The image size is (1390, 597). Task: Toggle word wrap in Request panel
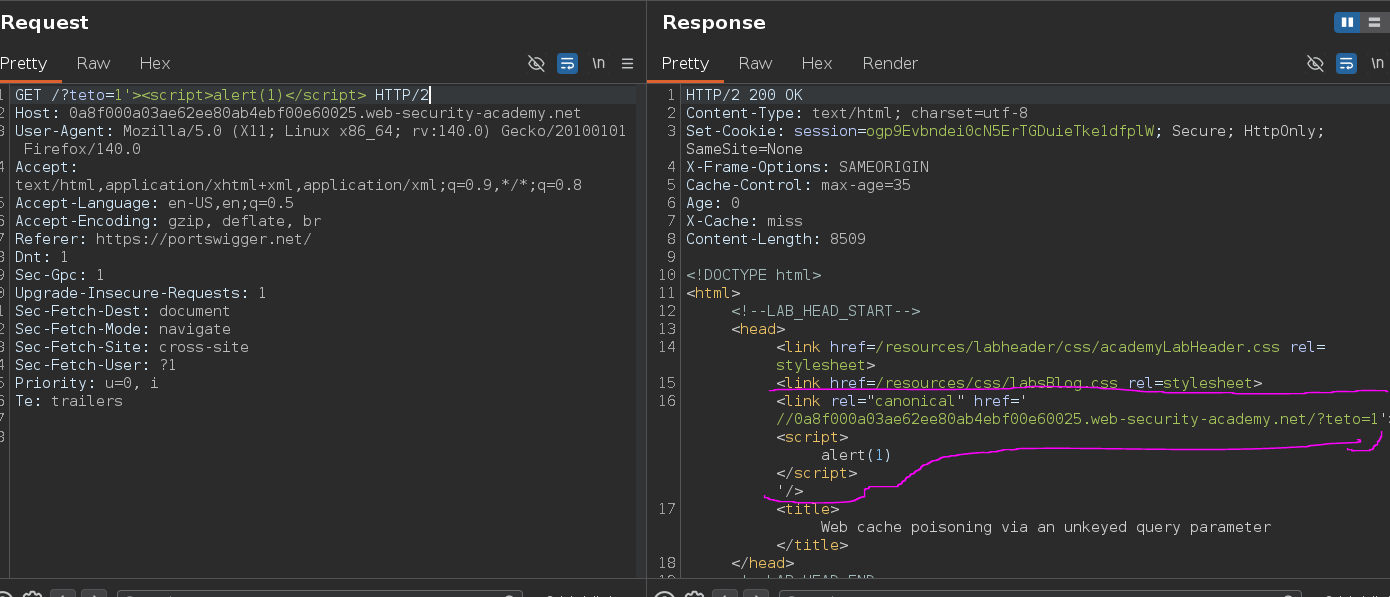pos(567,63)
